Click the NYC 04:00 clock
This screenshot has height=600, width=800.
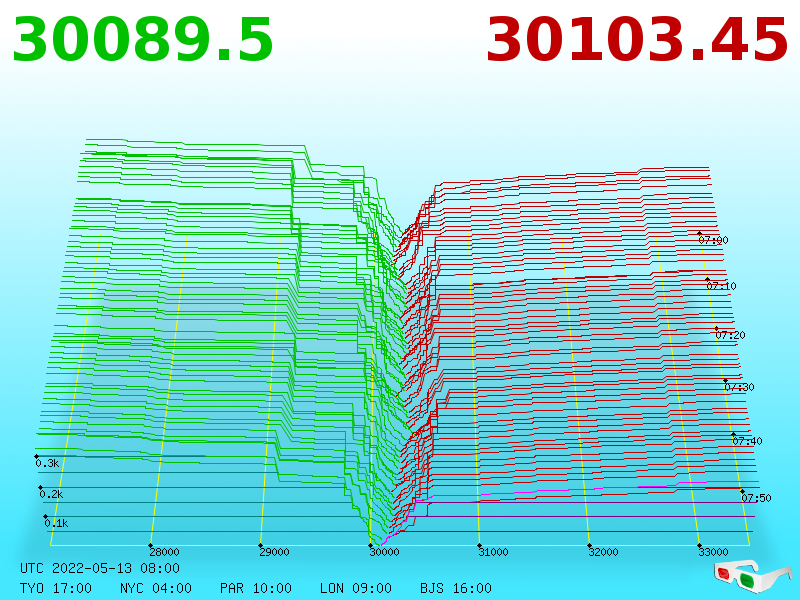point(156,588)
